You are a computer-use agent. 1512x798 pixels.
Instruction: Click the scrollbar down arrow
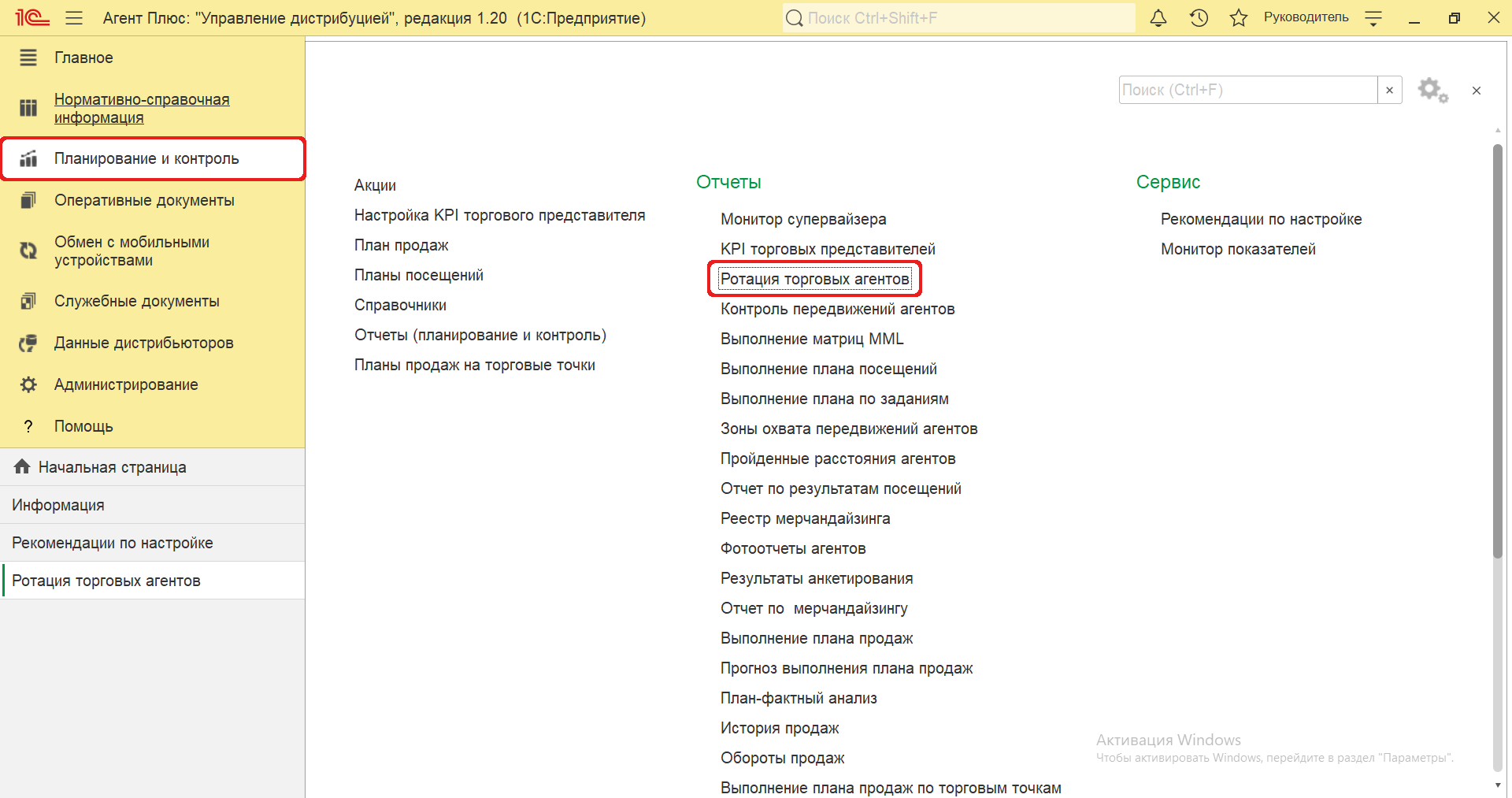[1497, 785]
